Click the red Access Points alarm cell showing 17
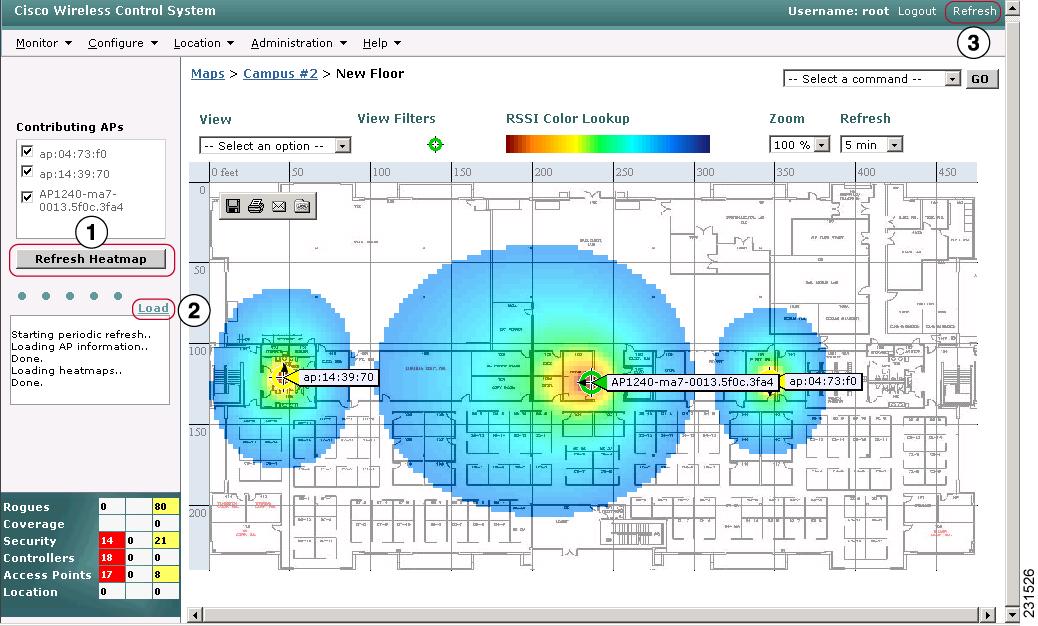This screenshot has width=1038, height=626. click(x=111, y=574)
